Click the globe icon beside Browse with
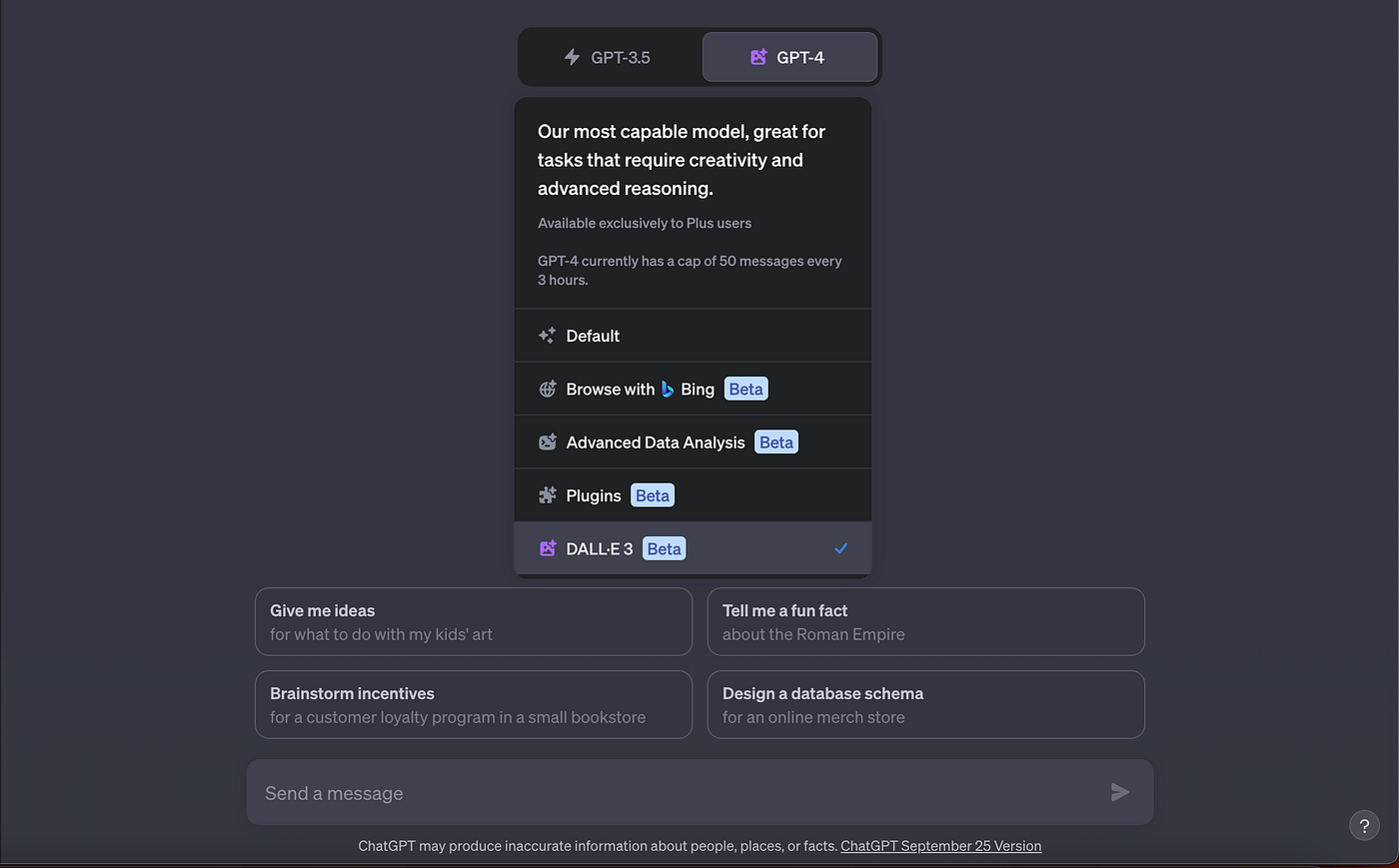 (x=548, y=390)
